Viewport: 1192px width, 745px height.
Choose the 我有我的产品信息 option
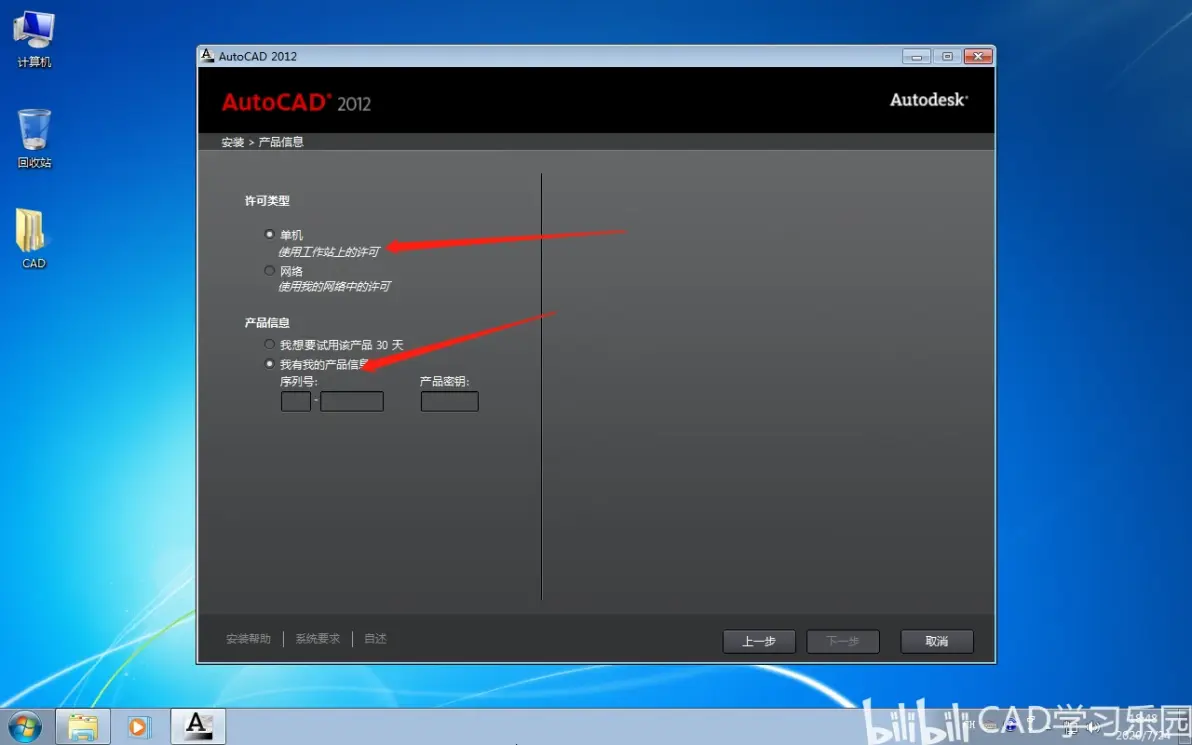(x=269, y=364)
